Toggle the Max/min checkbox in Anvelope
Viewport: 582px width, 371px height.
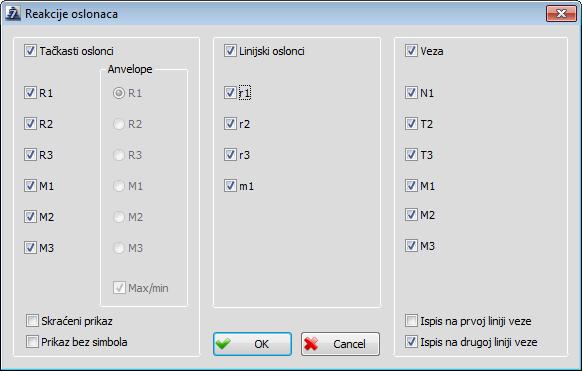tap(119, 288)
